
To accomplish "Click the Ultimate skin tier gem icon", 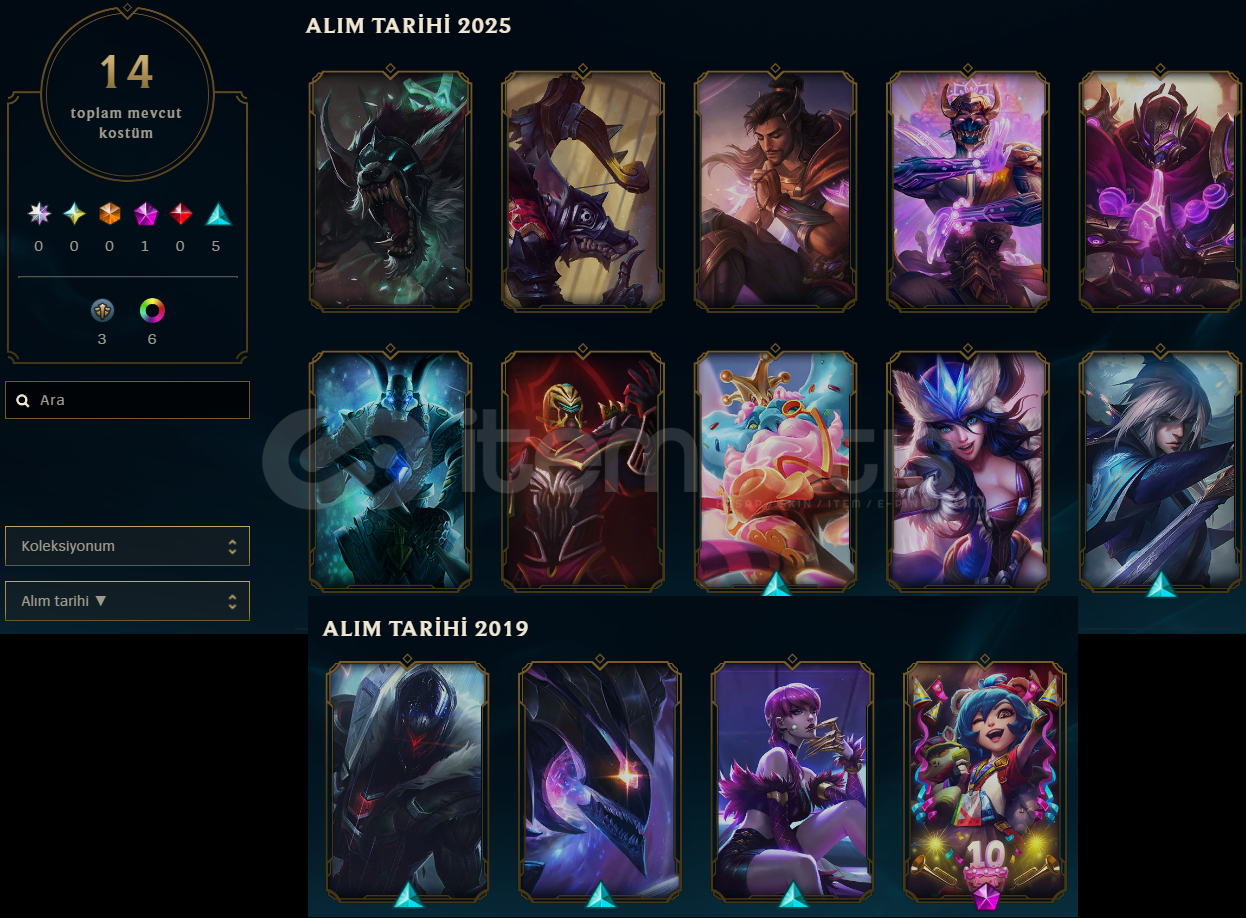I will [39, 213].
